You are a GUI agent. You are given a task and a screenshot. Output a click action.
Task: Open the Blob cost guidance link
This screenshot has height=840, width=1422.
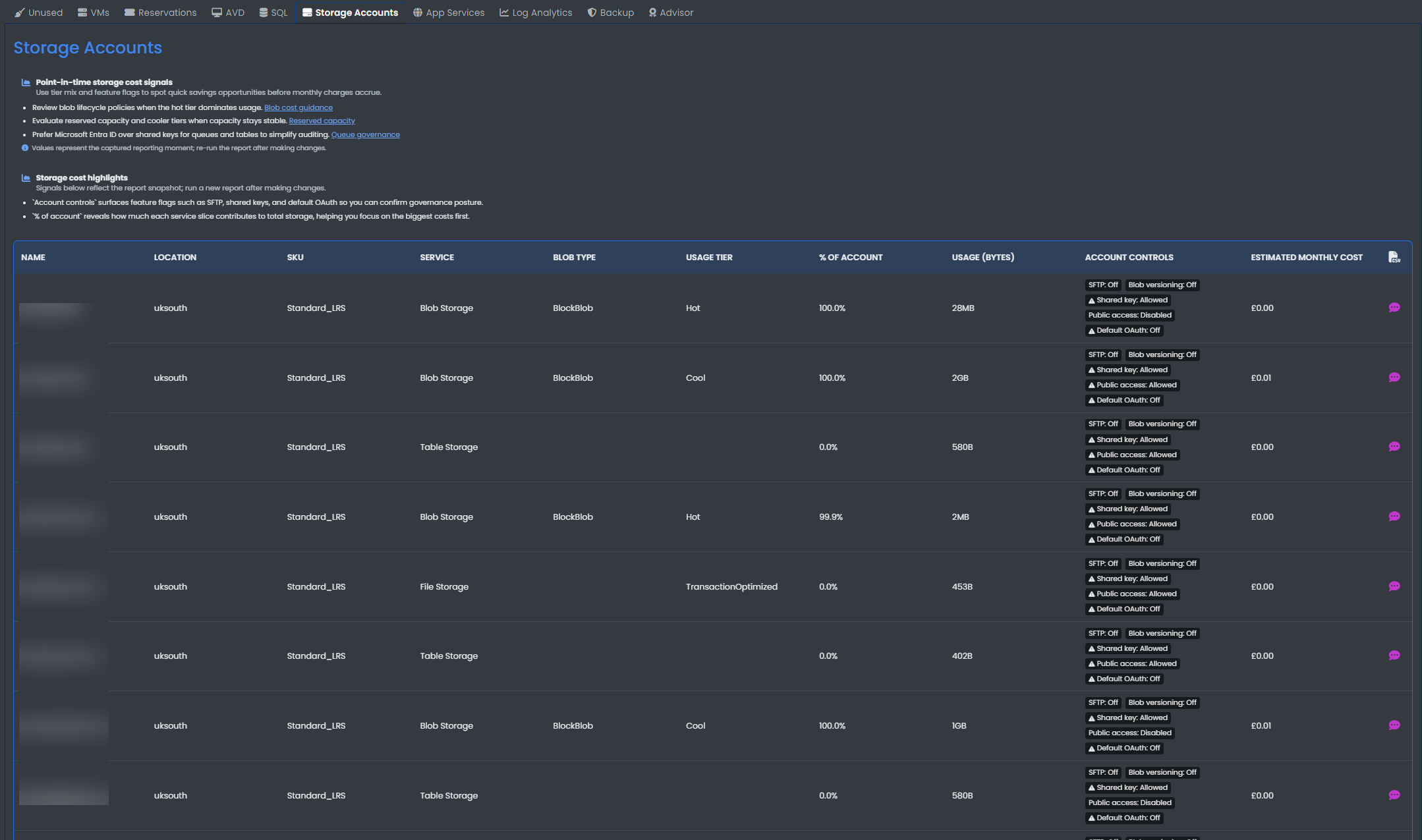(x=299, y=107)
